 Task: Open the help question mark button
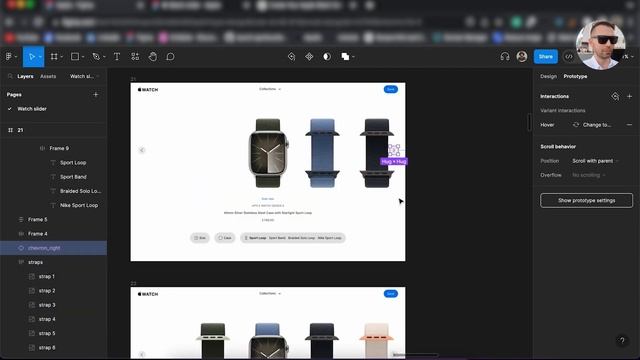622,340
